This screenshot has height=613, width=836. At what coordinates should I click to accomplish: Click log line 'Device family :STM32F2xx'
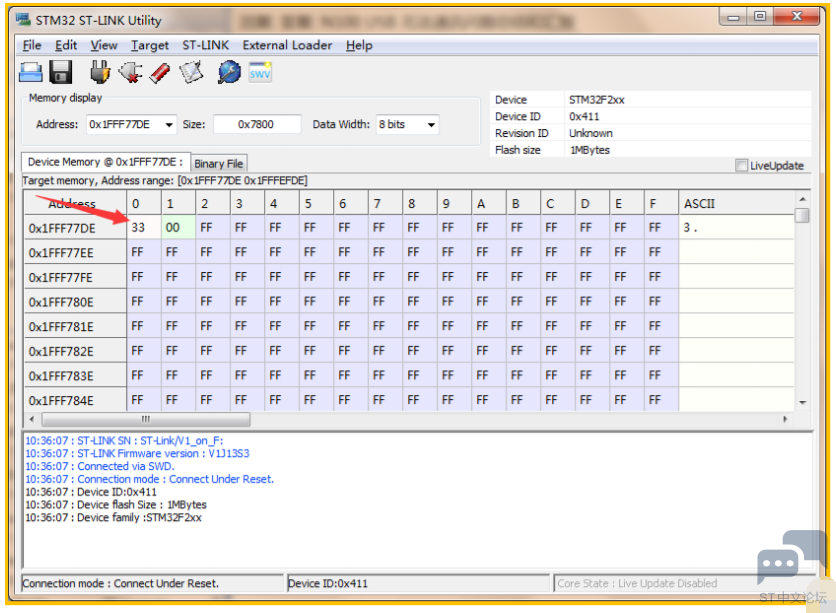click(114, 518)
